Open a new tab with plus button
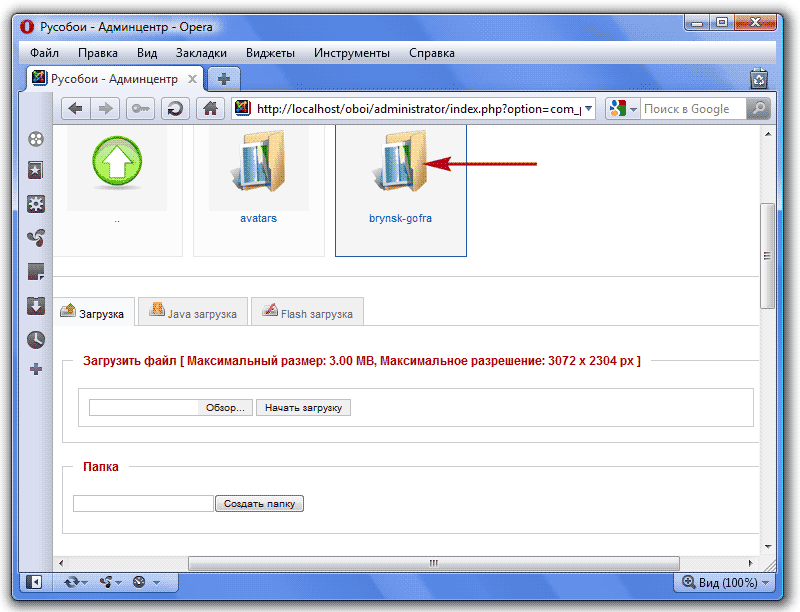Image resolution: width=800 pixels, height=612 pixels. coord(224,78)
